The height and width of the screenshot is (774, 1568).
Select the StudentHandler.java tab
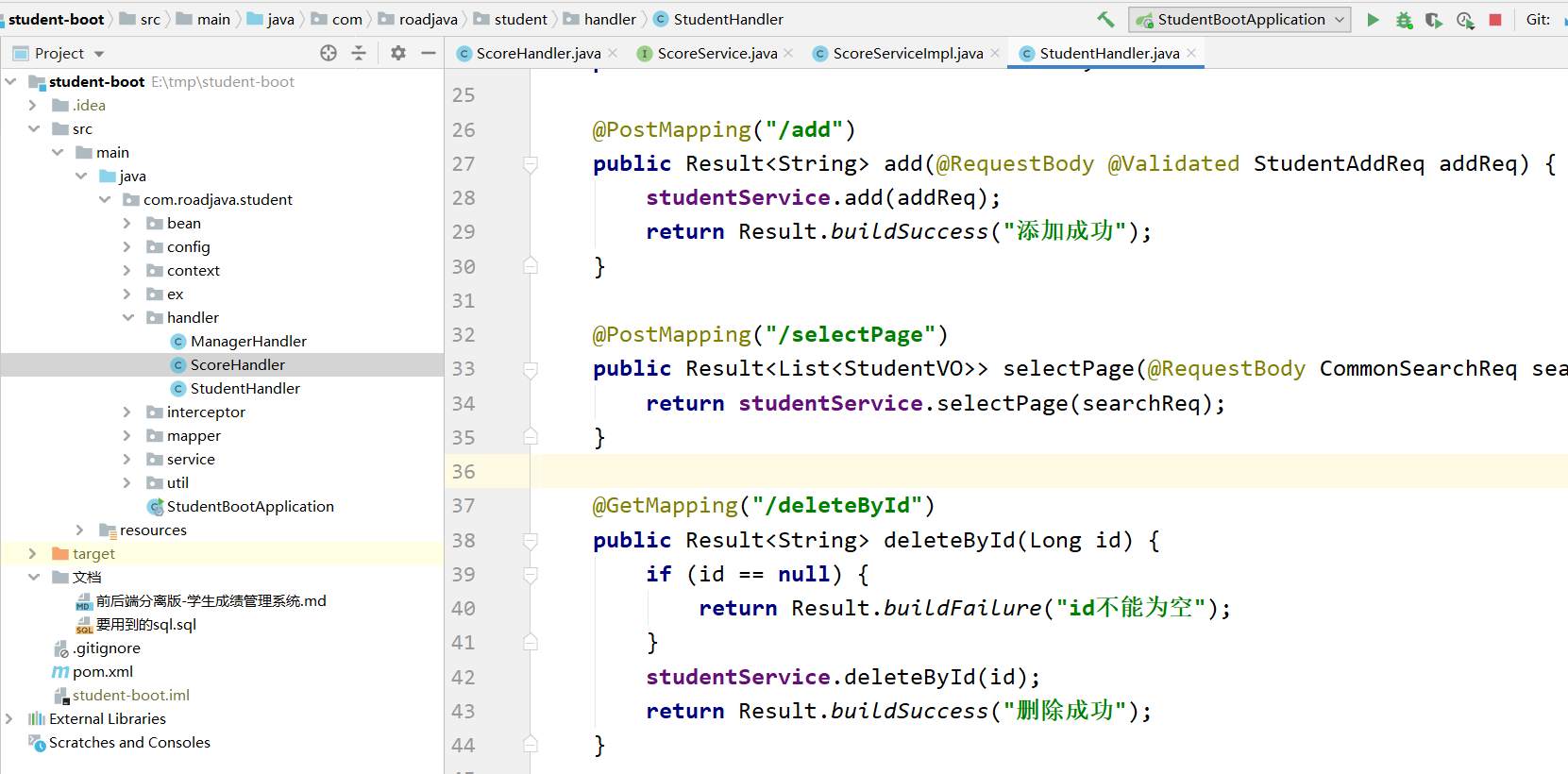[x=1109, y=54]
